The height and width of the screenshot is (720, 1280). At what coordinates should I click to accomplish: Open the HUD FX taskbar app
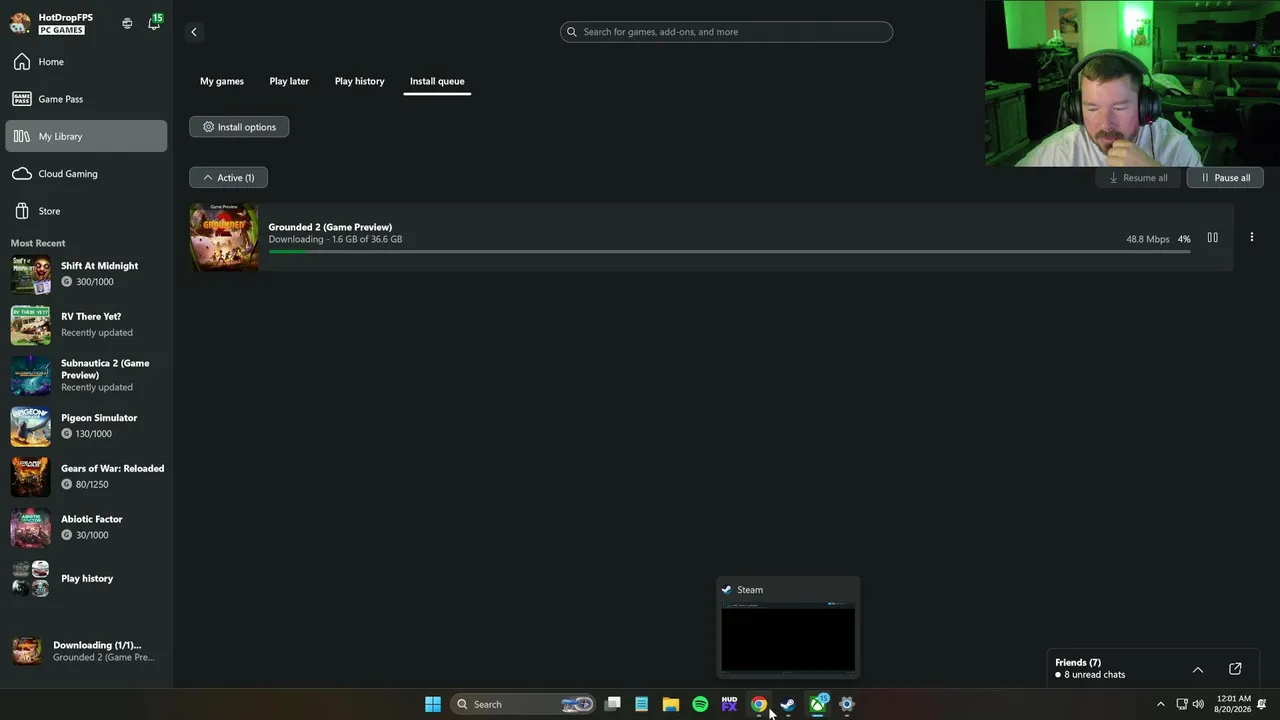pyautogui.click(x=729, y=704)
